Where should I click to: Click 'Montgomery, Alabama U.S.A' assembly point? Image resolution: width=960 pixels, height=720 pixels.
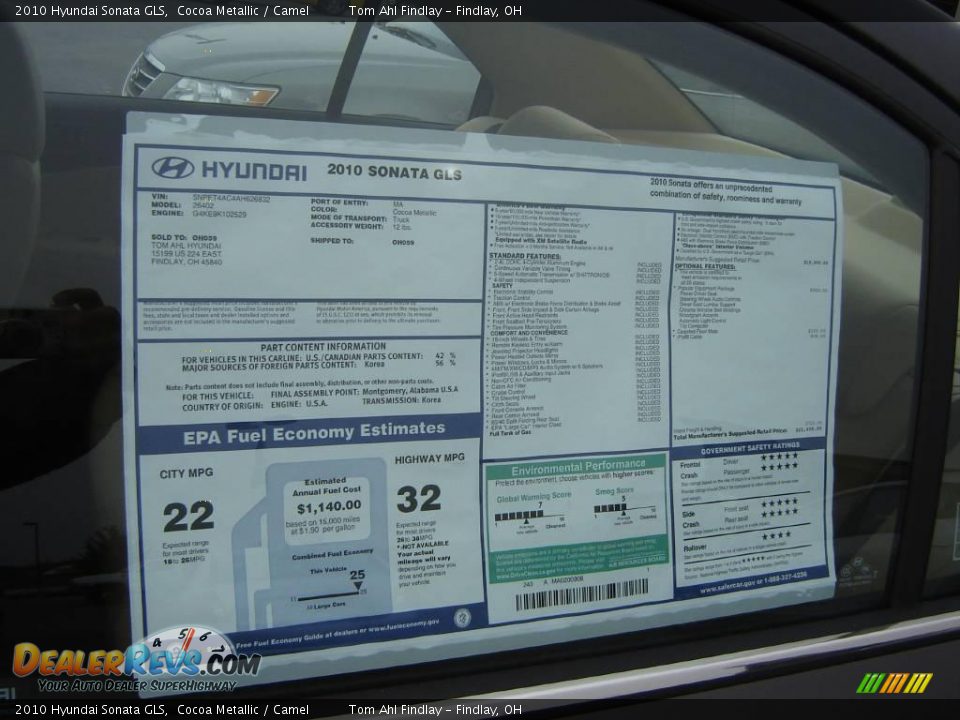tap(410, 390)
